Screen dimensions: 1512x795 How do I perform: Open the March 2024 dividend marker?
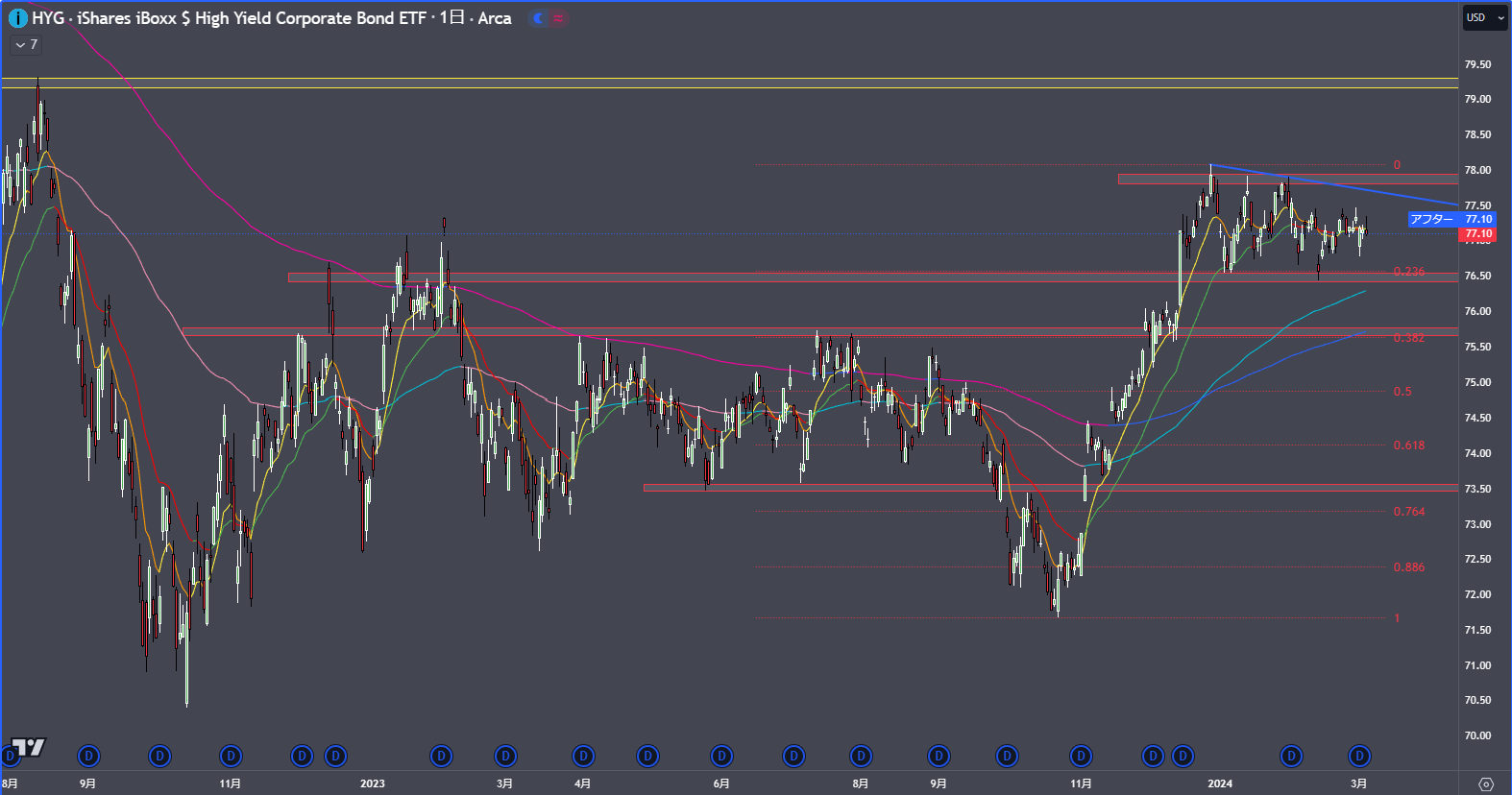tap(1359, 757)
